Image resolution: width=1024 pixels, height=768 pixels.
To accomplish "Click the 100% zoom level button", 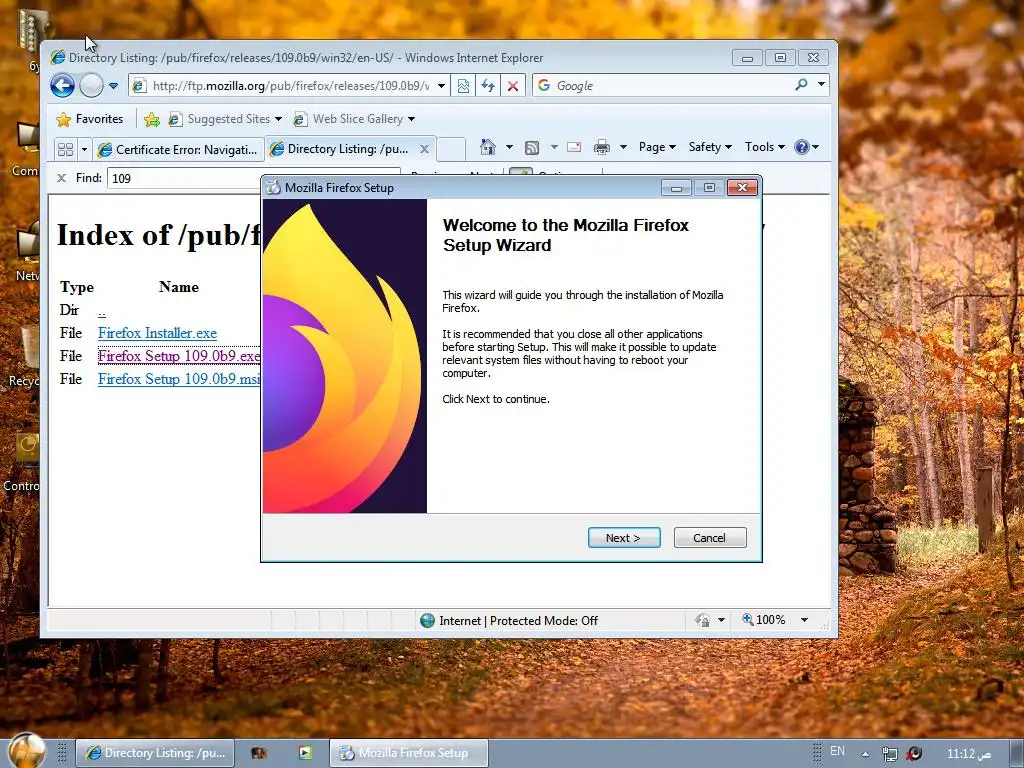I will [763, 619].
